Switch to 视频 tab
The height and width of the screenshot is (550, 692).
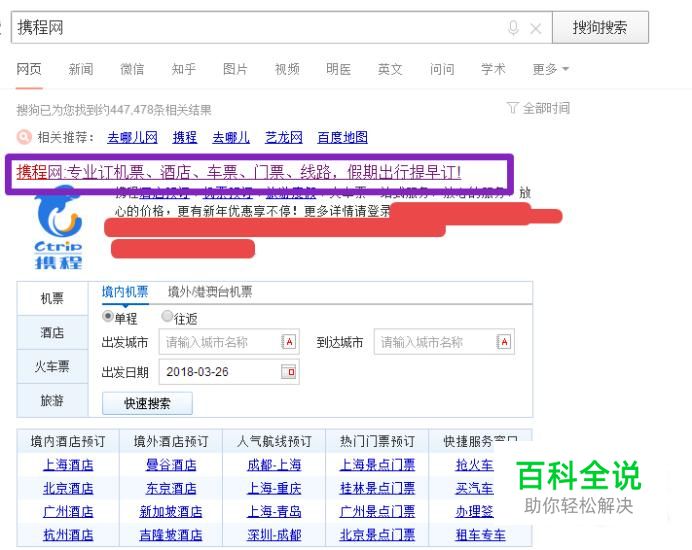pos(287,69)
